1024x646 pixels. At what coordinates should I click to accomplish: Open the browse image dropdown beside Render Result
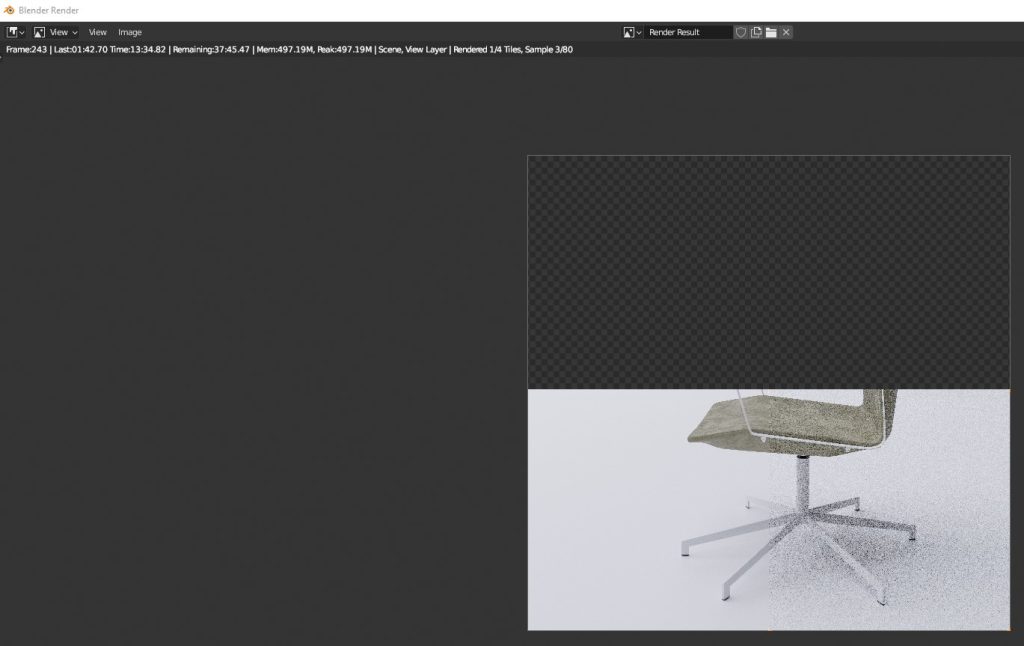632,32
